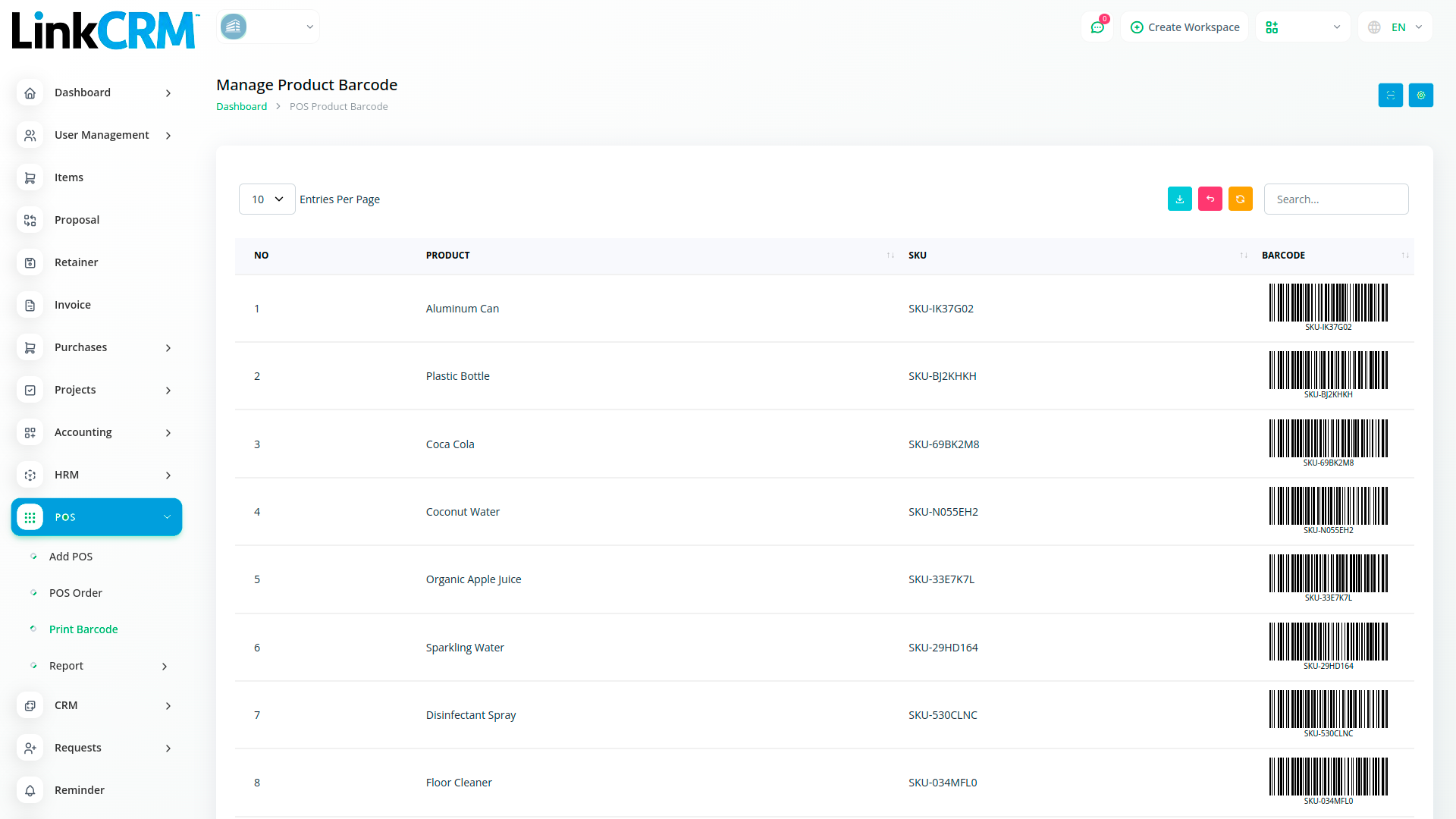The height and width of the screenshot is (819, 1456).
Task: Click the LinkCRM logo
Action: point(105,30)
